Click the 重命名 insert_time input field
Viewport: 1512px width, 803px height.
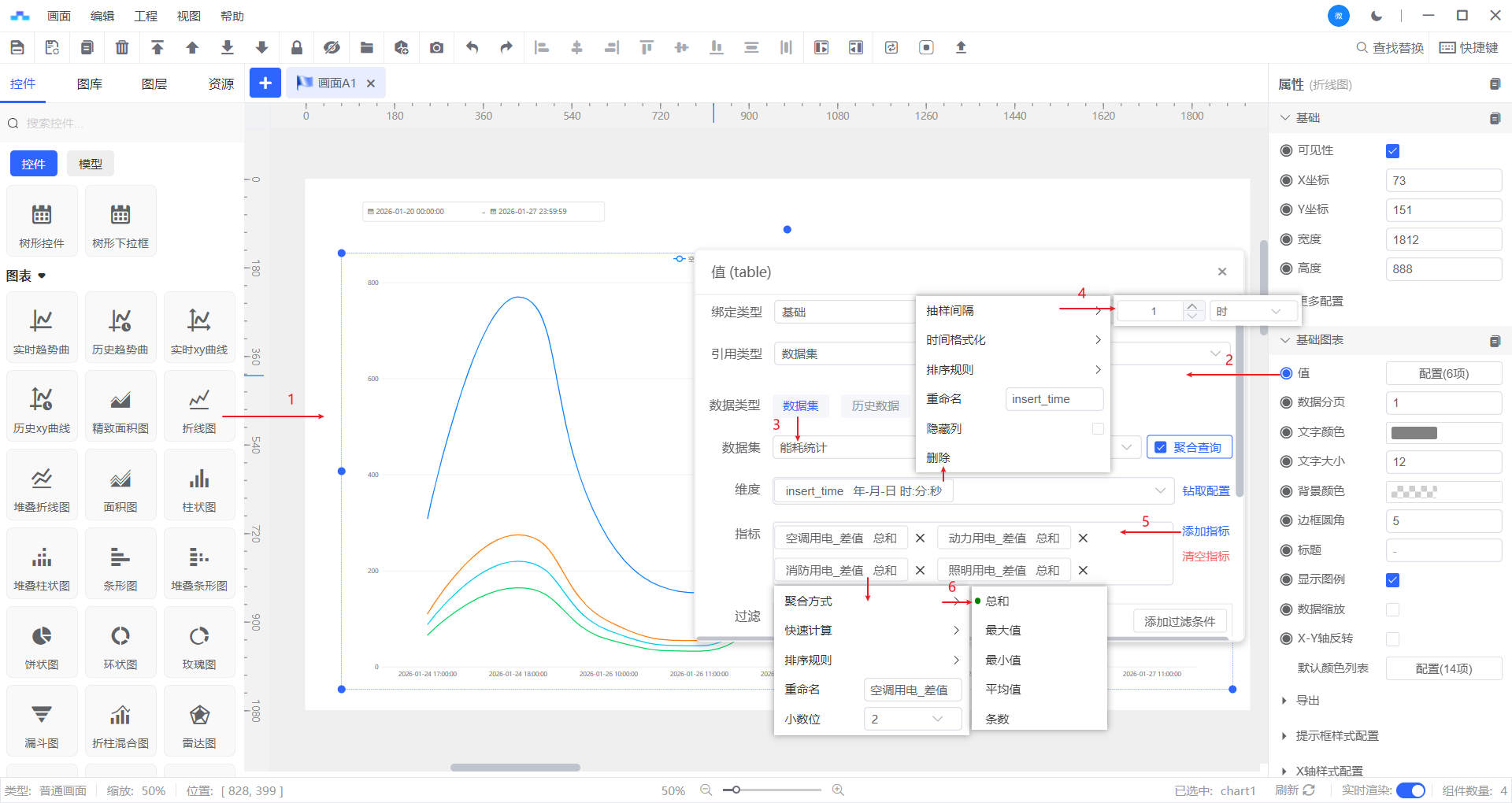(1054, 399)
